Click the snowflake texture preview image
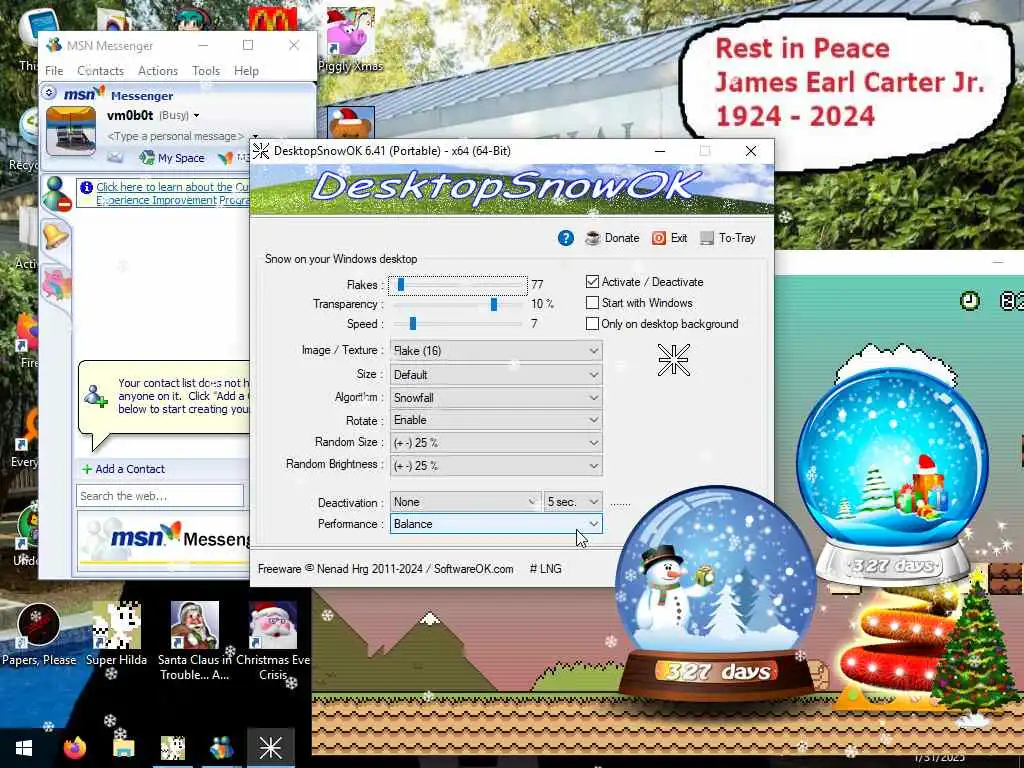This screenshot has height=768, width=1024. click(x=673, y=360)
